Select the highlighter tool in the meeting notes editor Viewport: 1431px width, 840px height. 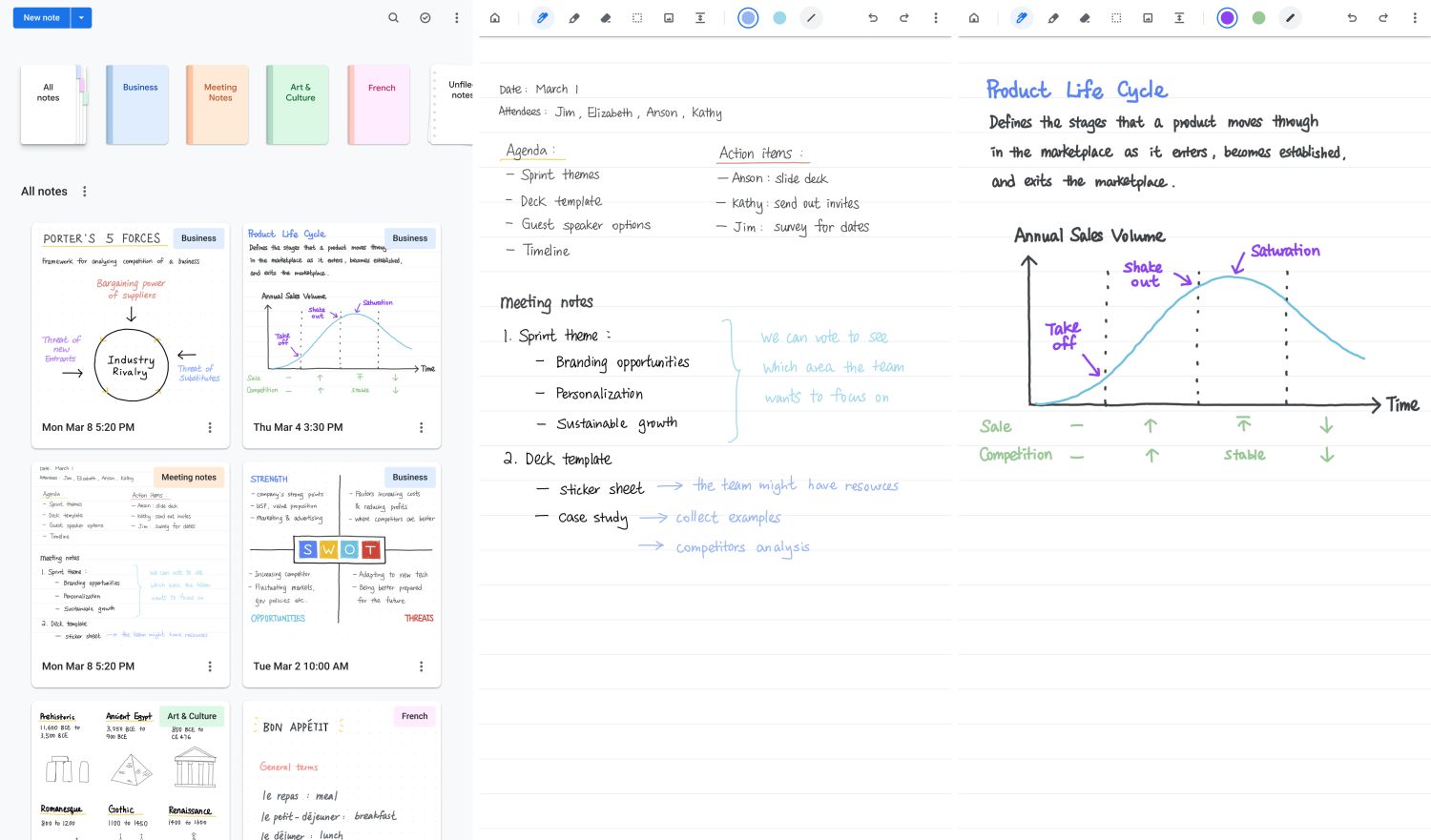[574, 18]
